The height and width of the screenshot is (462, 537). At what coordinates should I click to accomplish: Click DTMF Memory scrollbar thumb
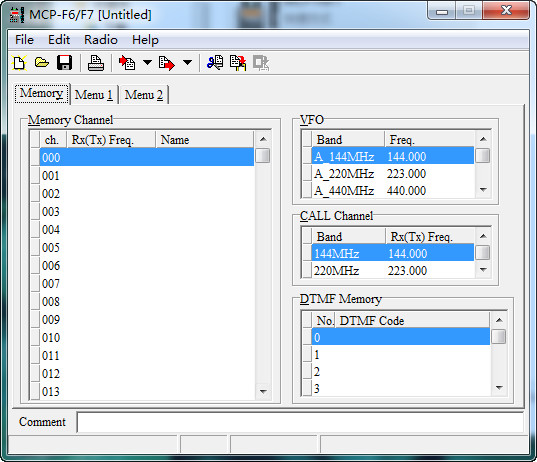click(499, 336)
